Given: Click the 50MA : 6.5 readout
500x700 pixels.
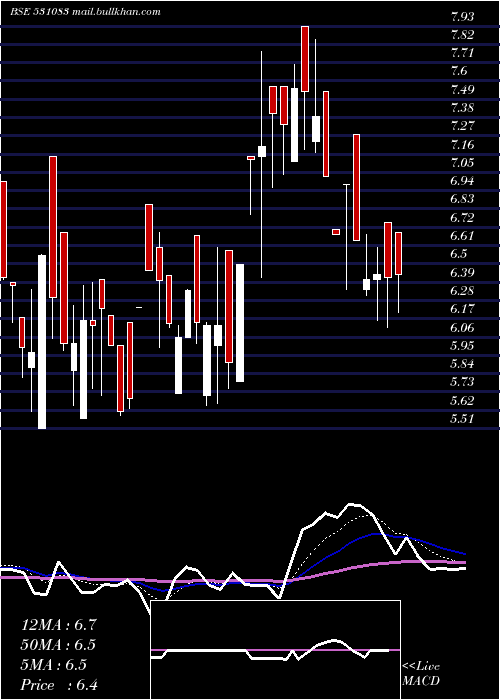Looking at the screenshot, I should pyautogui.click(x=58, y=645).
